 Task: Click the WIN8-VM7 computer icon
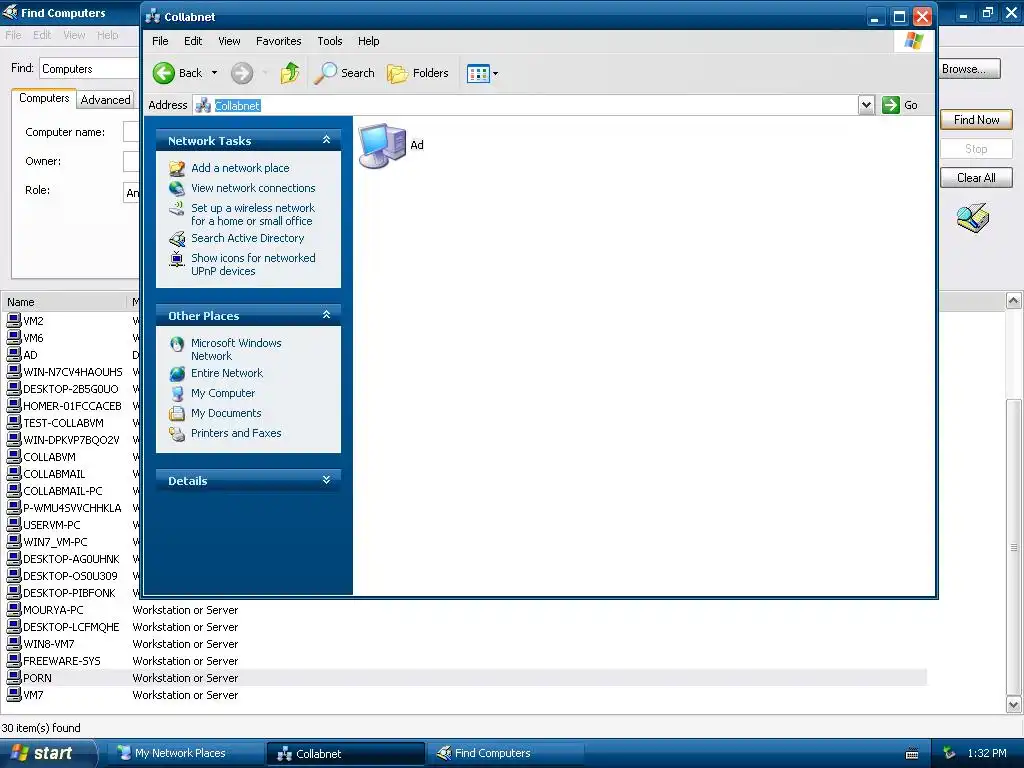[14, 643]
